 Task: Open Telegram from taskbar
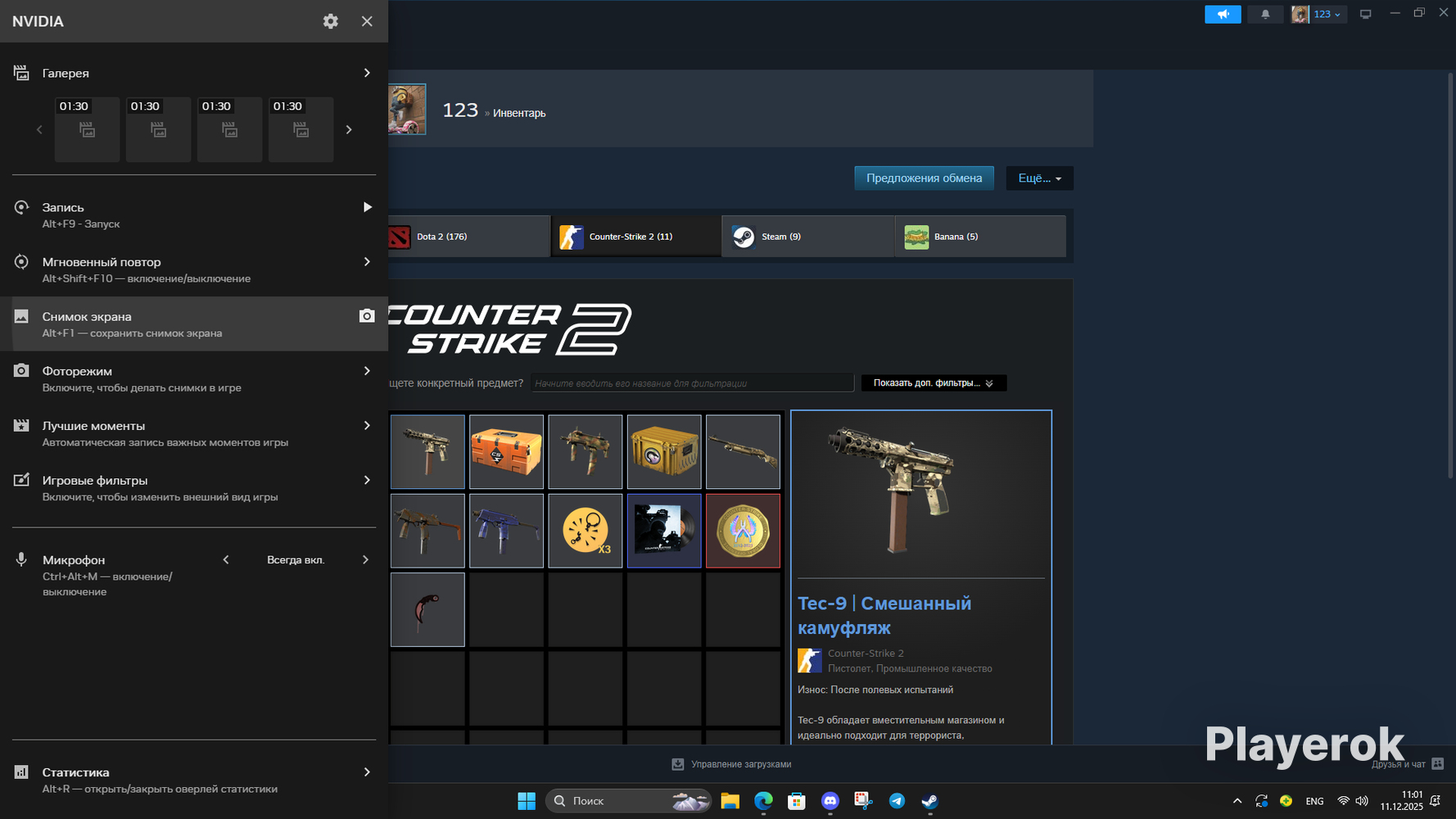point(897,801)
